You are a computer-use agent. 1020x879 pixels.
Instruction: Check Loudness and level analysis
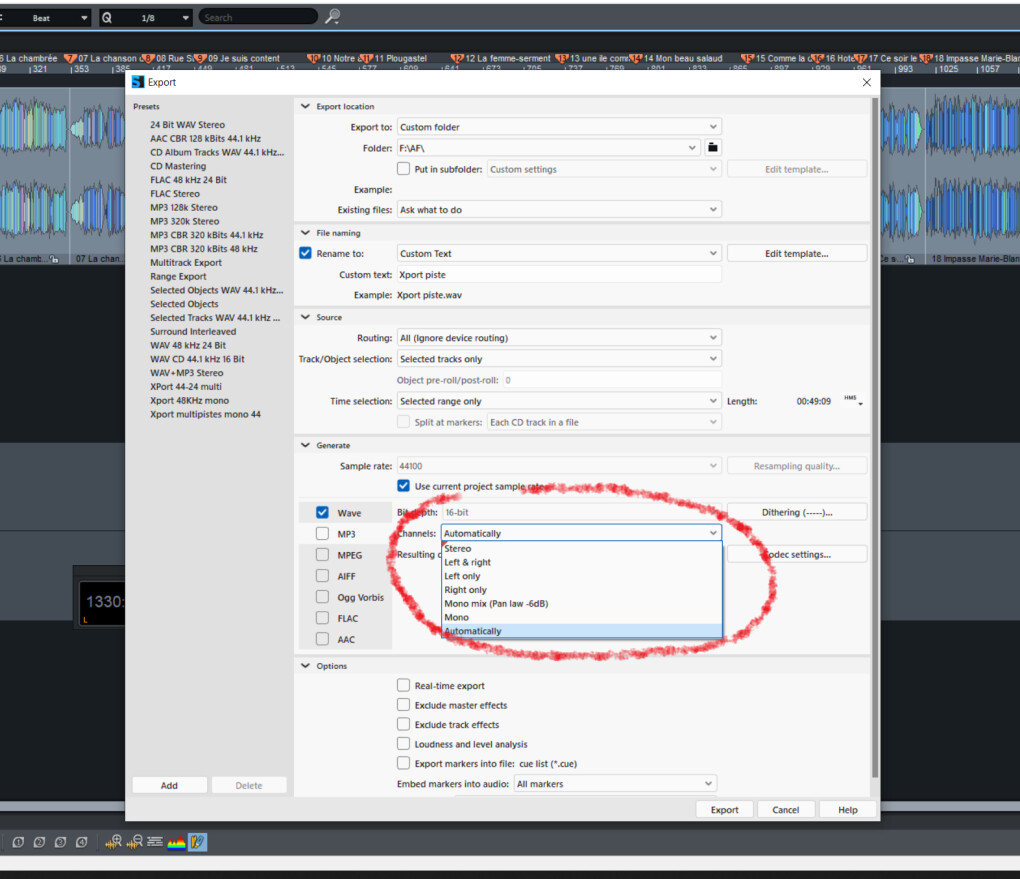pos(403,744)
